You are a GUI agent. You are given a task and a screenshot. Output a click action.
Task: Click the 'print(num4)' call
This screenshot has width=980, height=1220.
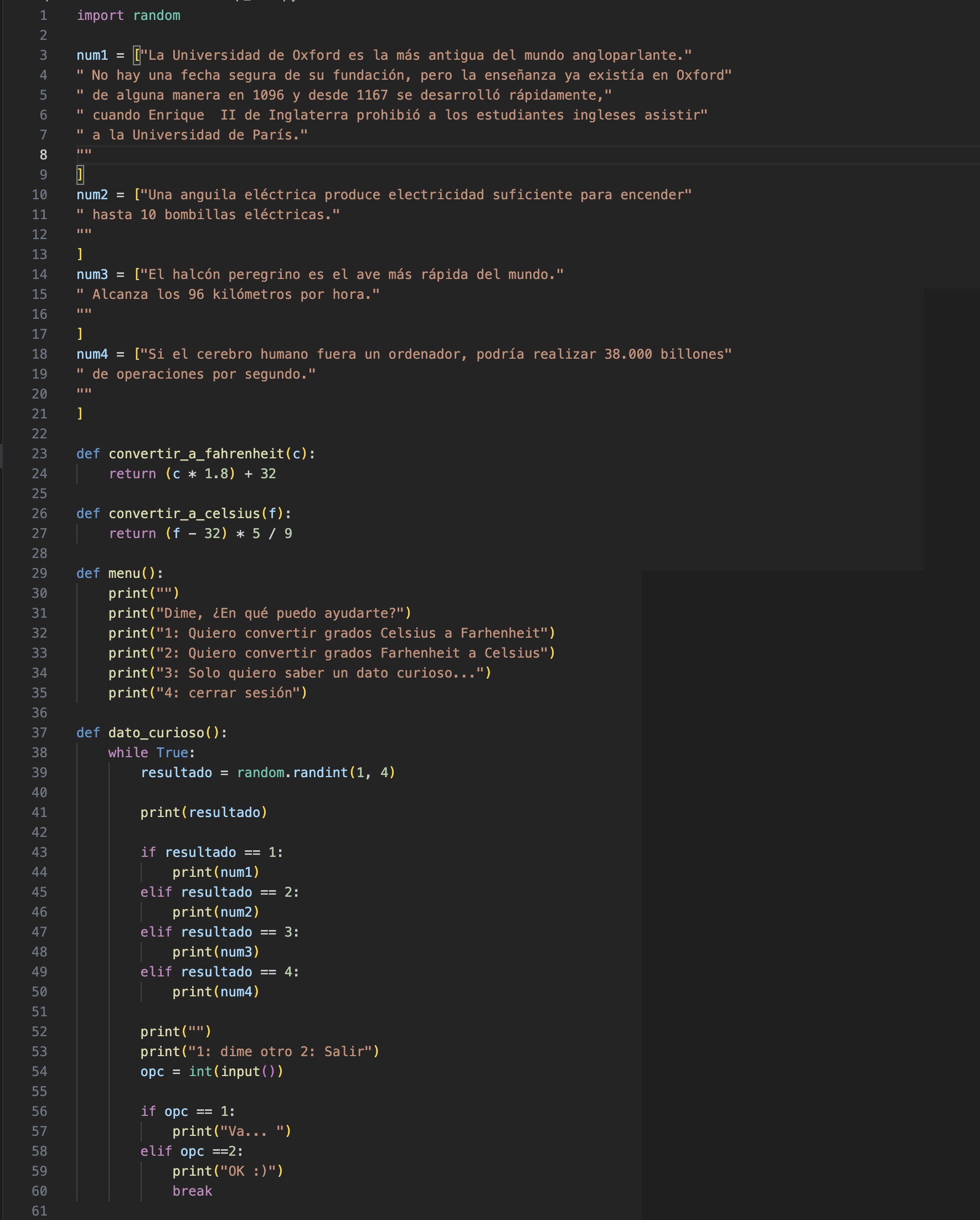pos(216,992)
